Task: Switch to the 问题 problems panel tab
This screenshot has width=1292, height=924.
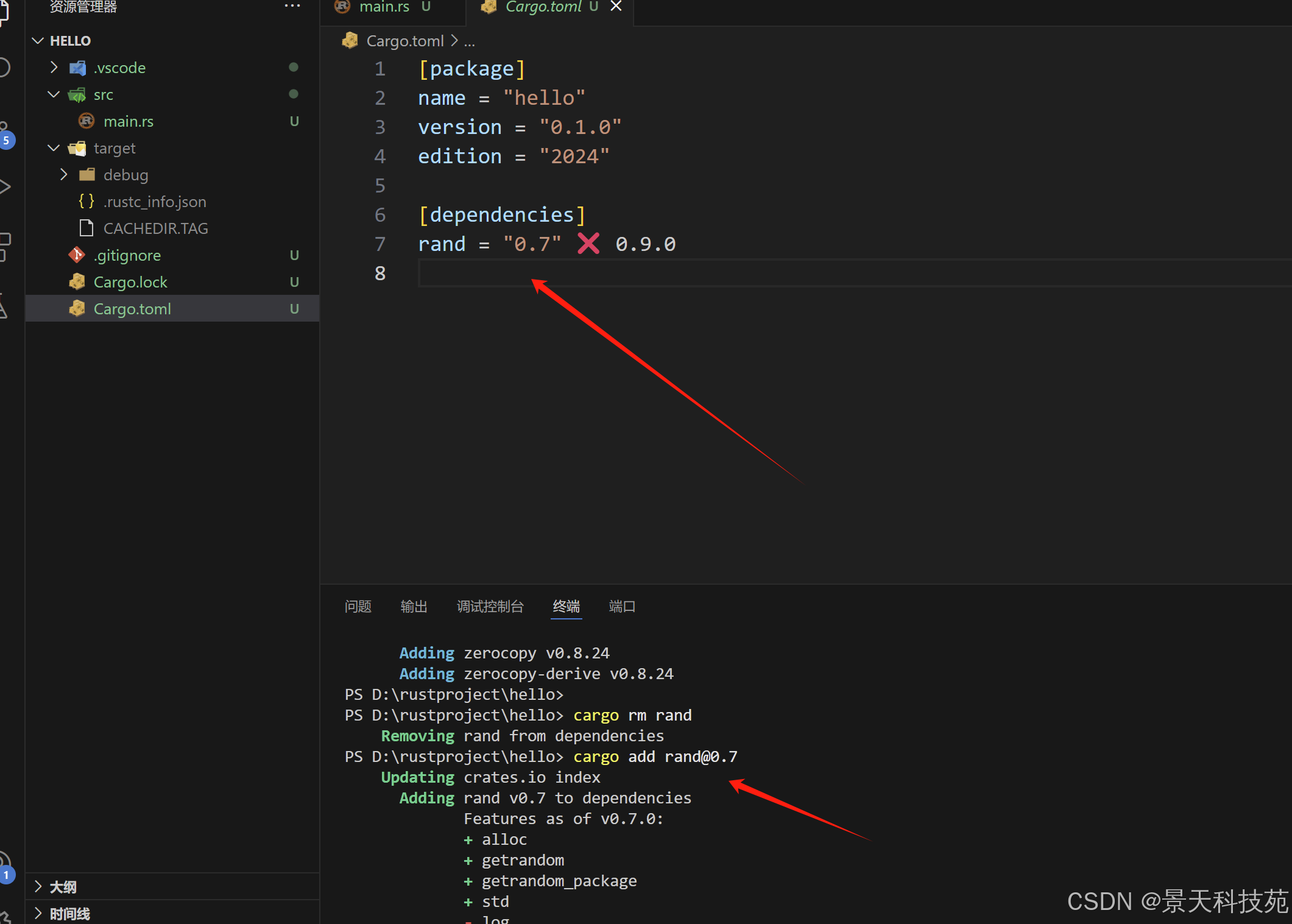Action: point(358,606)
